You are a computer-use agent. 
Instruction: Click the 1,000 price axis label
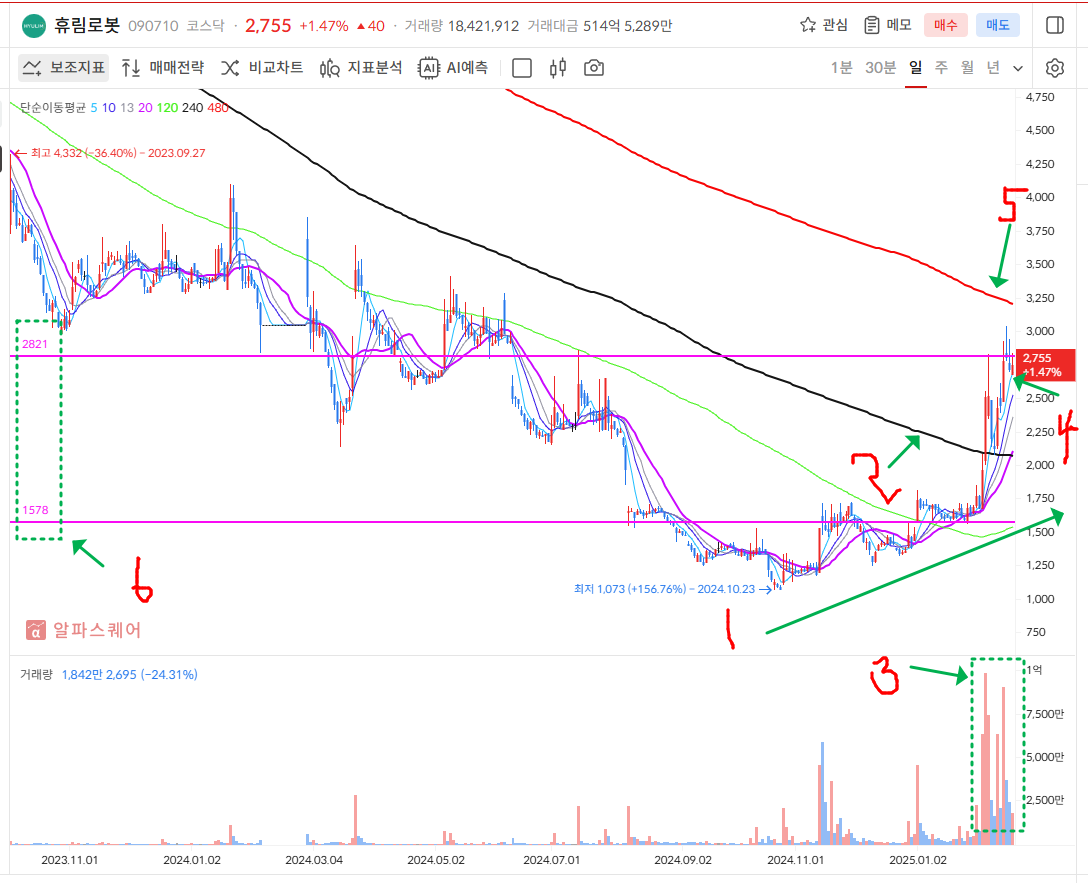pyautogui.click(x=1040, y=599)
